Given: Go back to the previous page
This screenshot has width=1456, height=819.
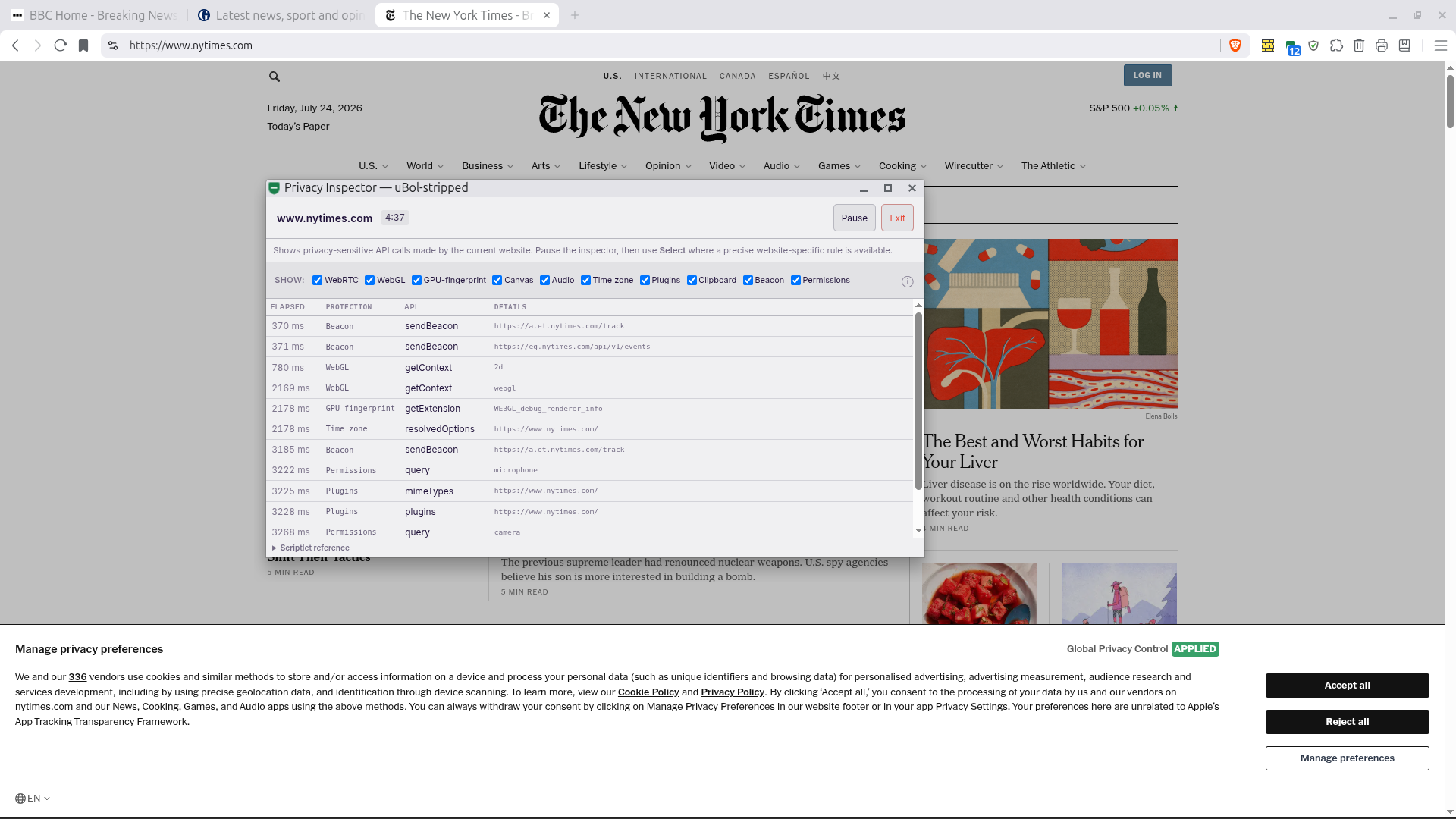Looking at the screenshot, I should pos(15,45).
